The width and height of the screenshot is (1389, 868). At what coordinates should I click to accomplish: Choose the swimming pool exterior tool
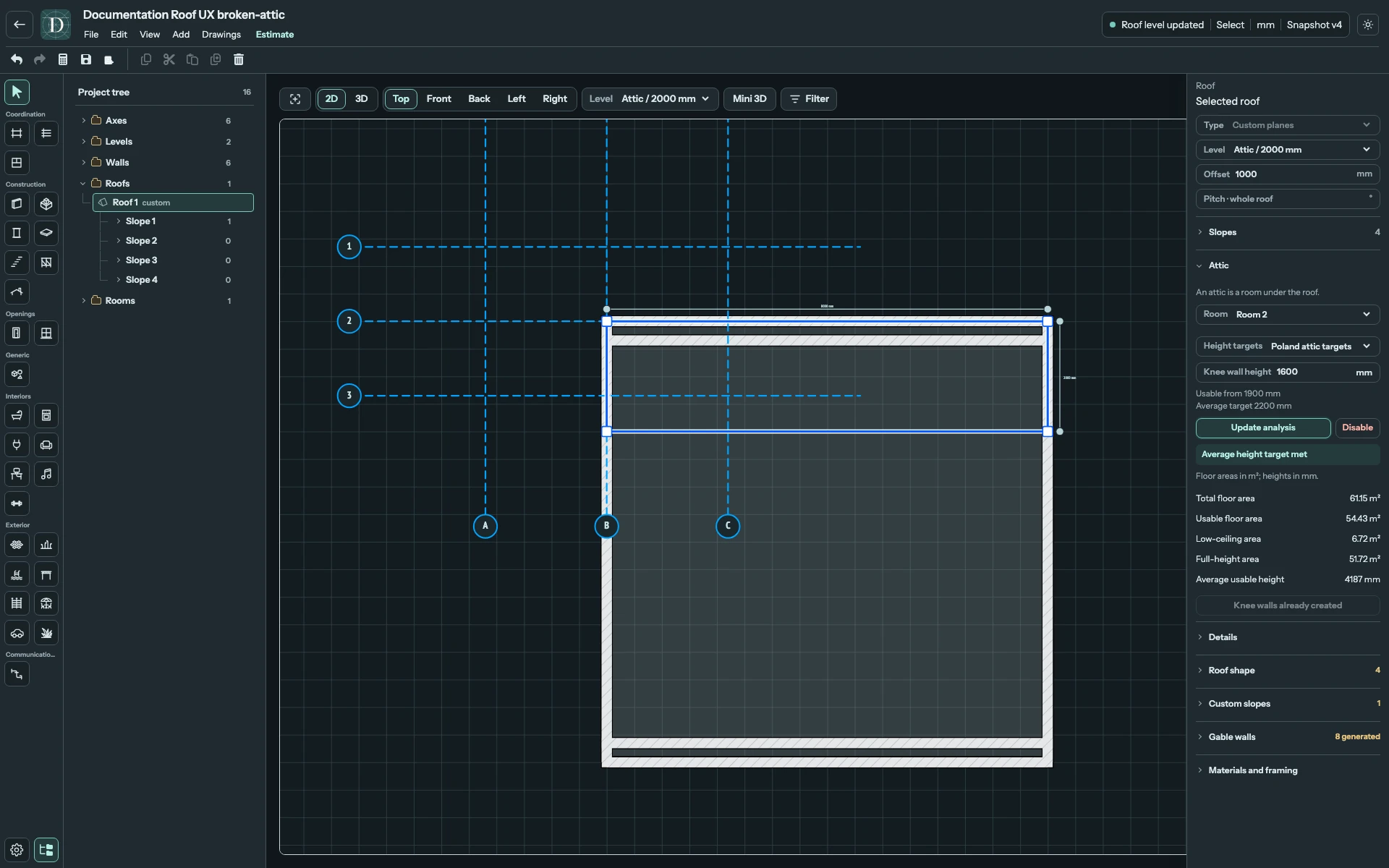click(17, 574)
